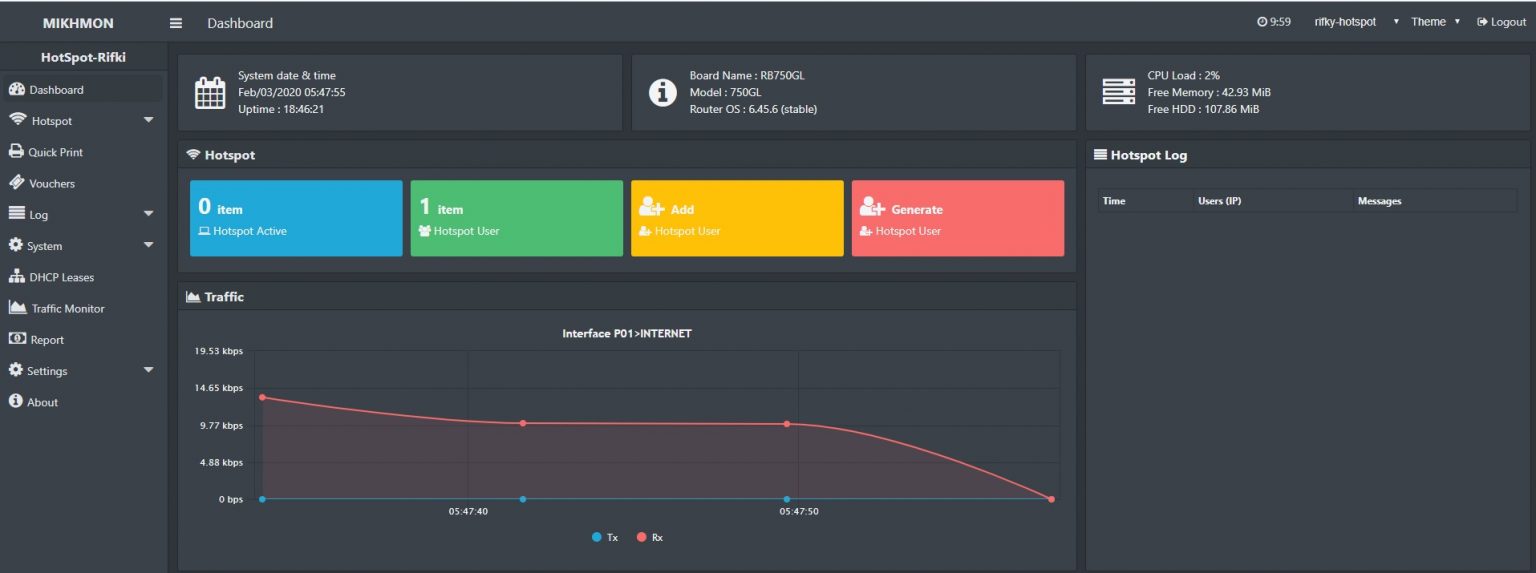
Task: Click the Settings gear icon in sidebar
Action: 15,370
